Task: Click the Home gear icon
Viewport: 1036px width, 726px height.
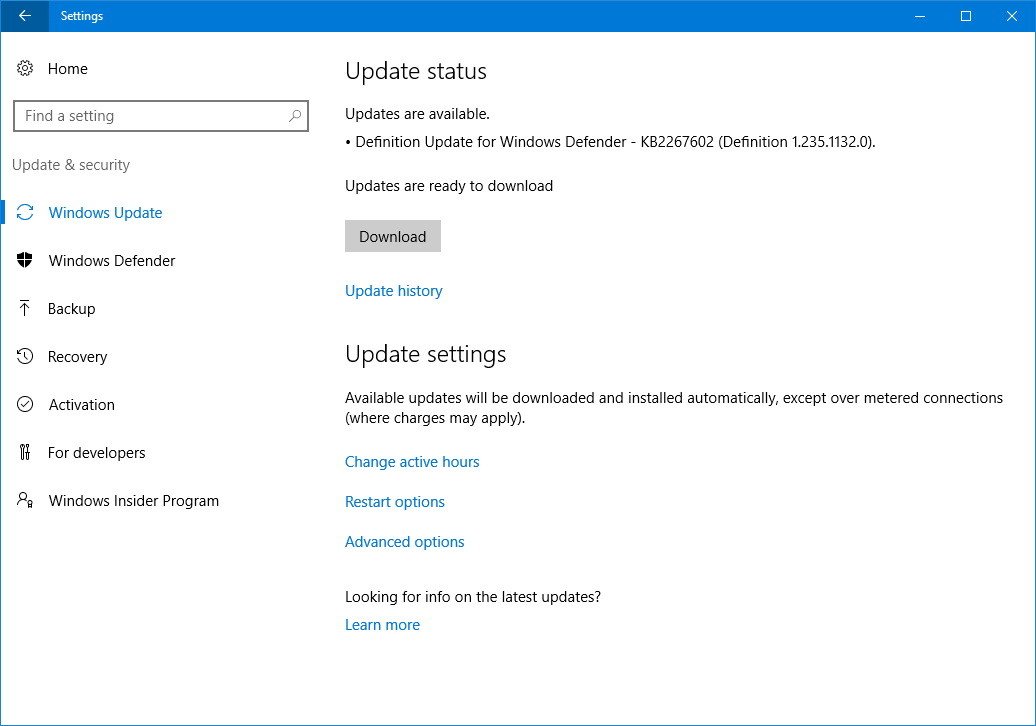Action: point(25,68)
